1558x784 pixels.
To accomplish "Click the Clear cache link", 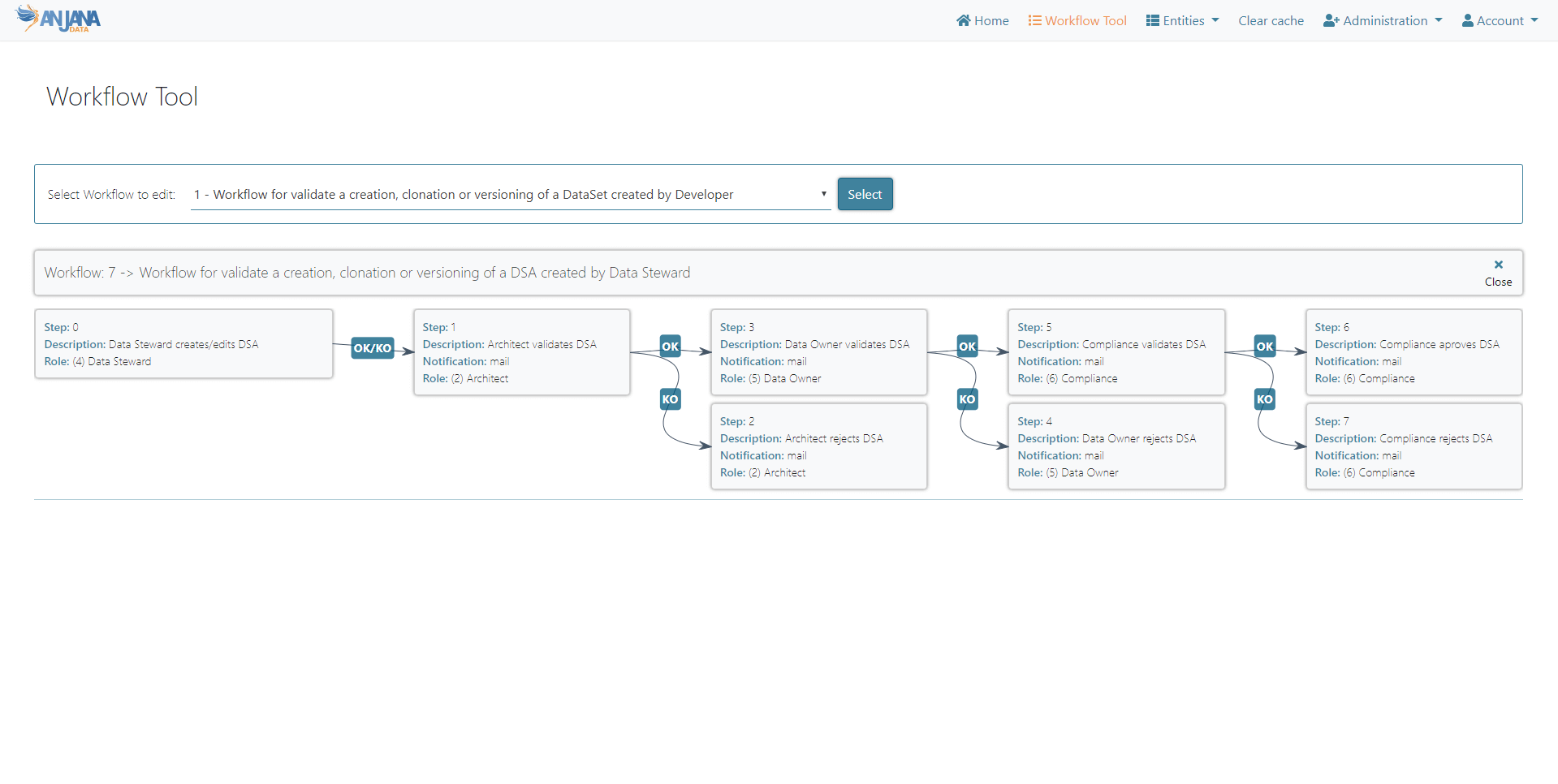I will pyautogui.click(x=1271, y=21).
